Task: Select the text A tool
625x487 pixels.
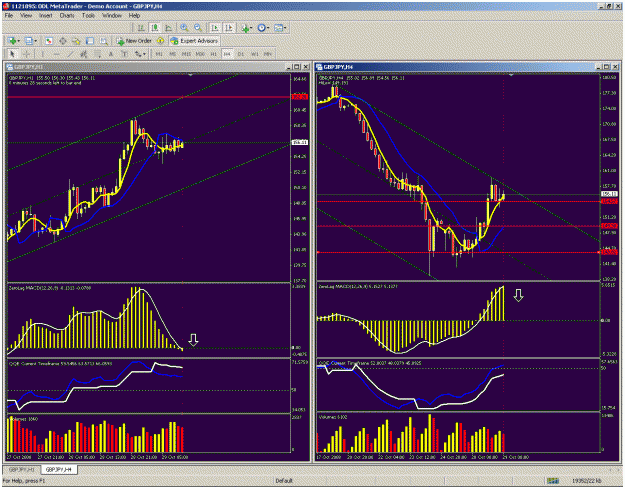Action: [x=111, y=54]
